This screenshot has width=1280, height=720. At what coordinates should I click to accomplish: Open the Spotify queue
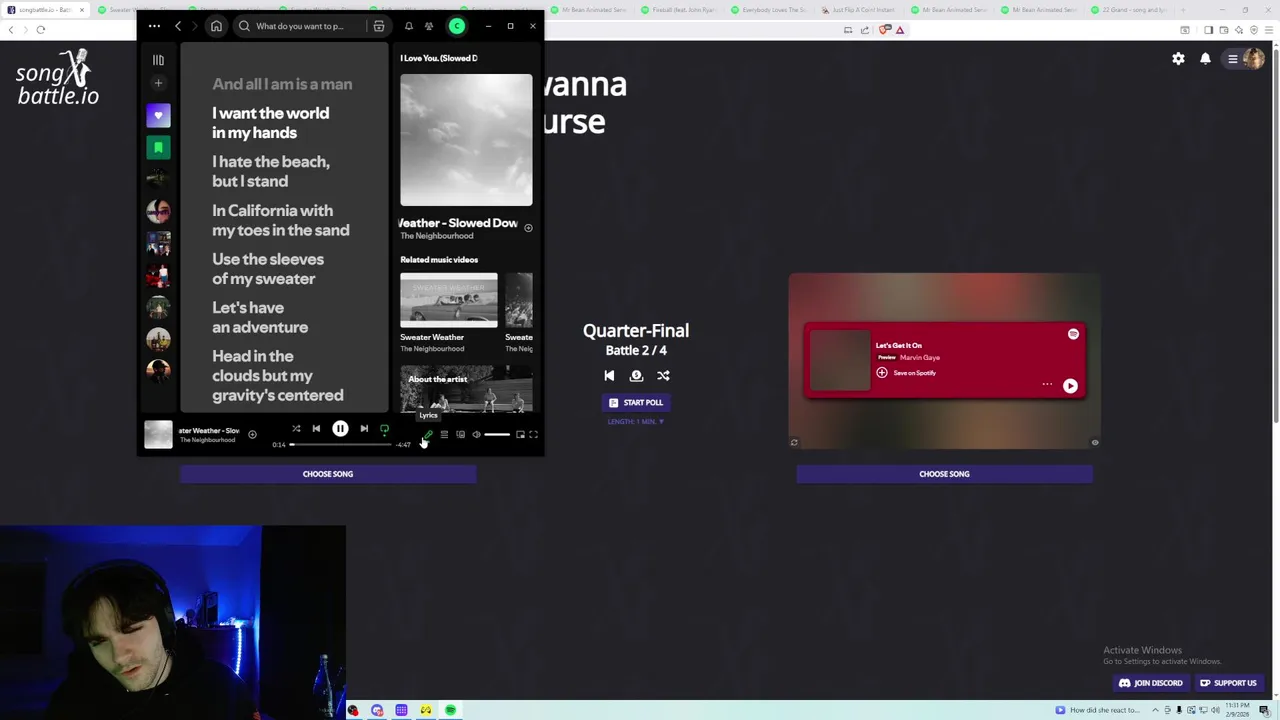tap(444, 435)
